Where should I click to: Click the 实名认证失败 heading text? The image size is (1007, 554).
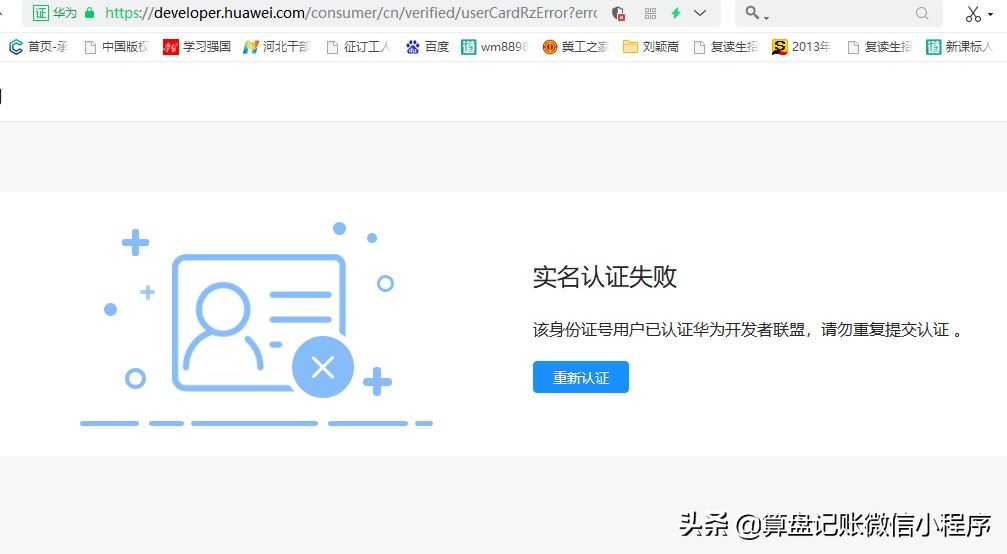tap(604, 277)
